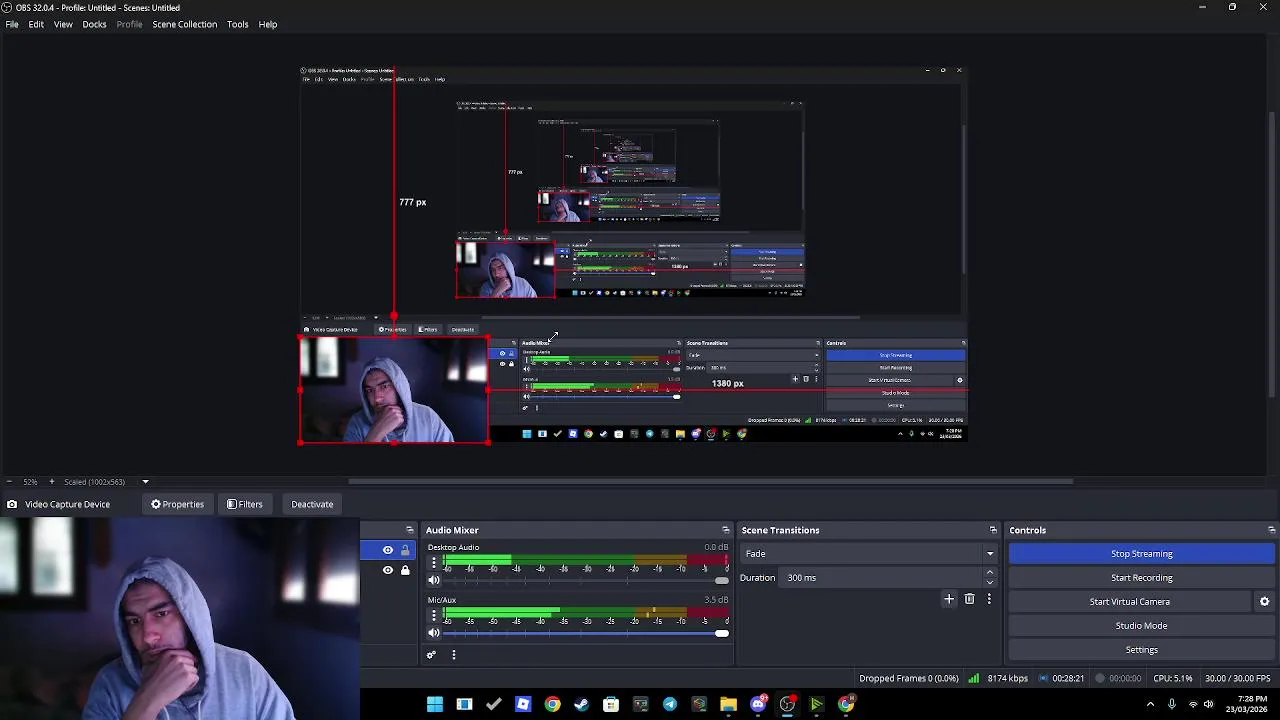This screenshot has height=720, width=1280.
Task: Open Roblox from the taskbar
Action: point(523,704)
